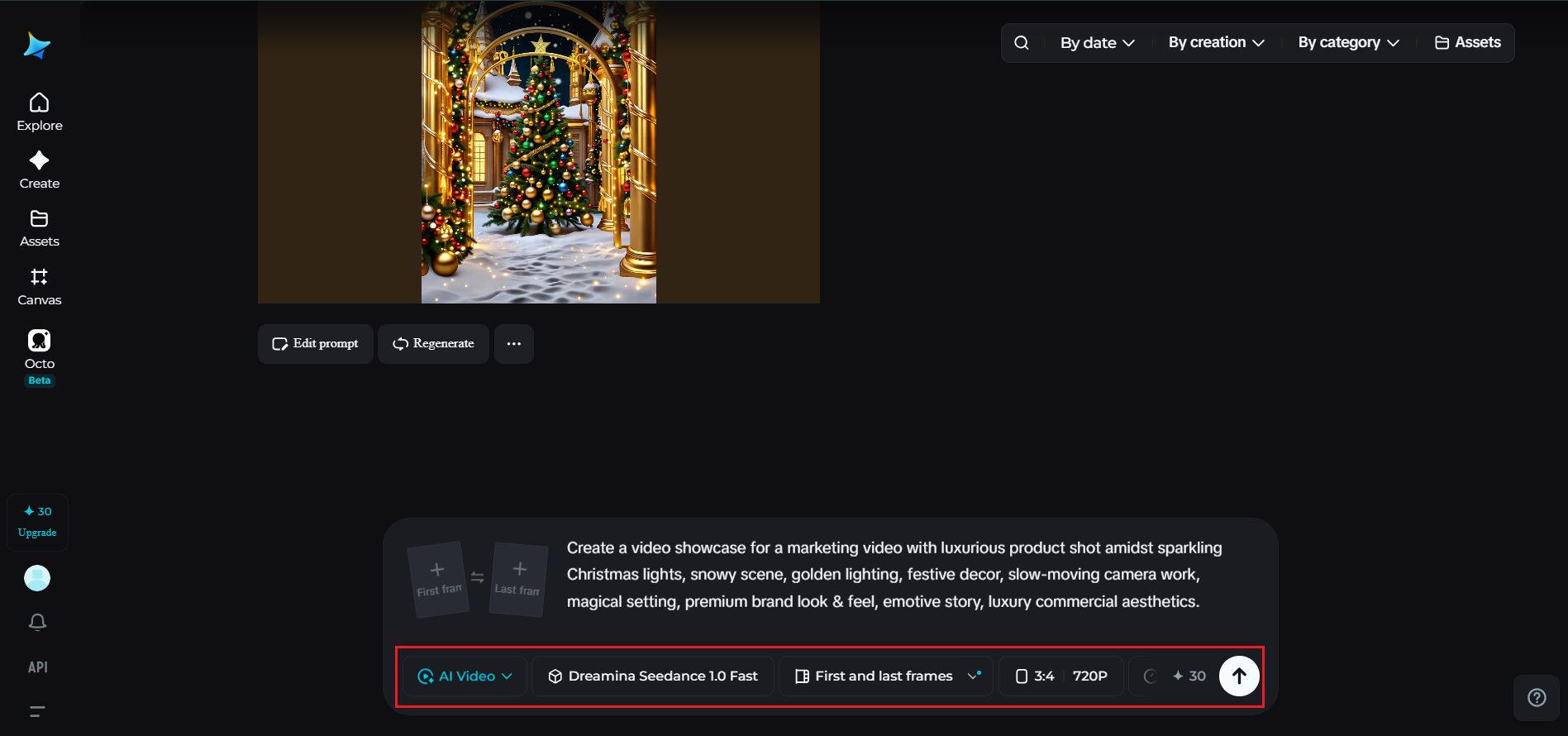Open the Create section
Screen dimensions: 1568x736
(39, 170)
